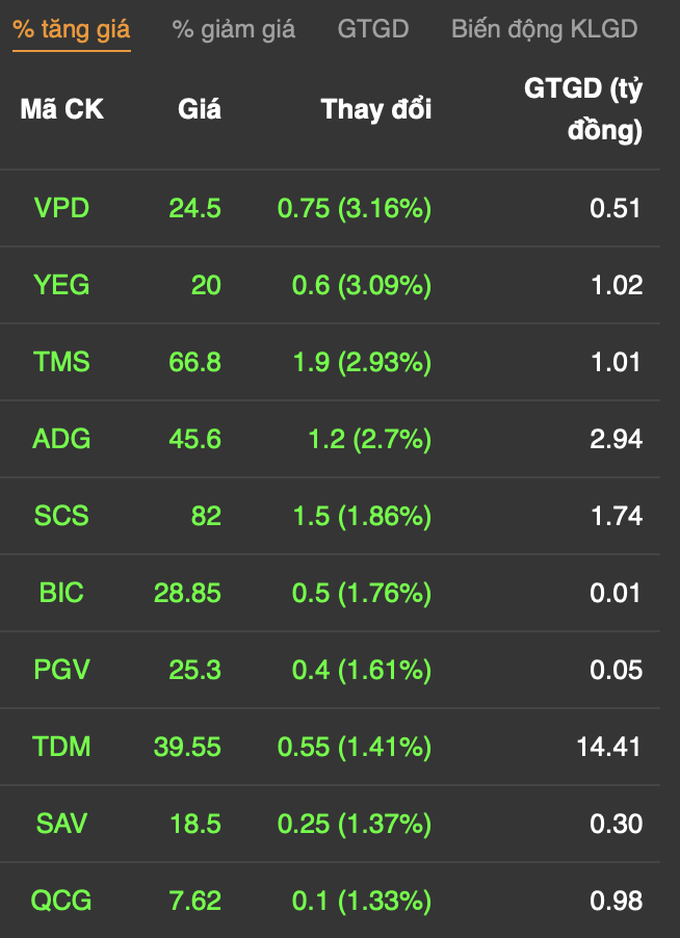Click TDM's 14.41 trading value cell
This screenshot has width=680, height=938.
point(609,747)
